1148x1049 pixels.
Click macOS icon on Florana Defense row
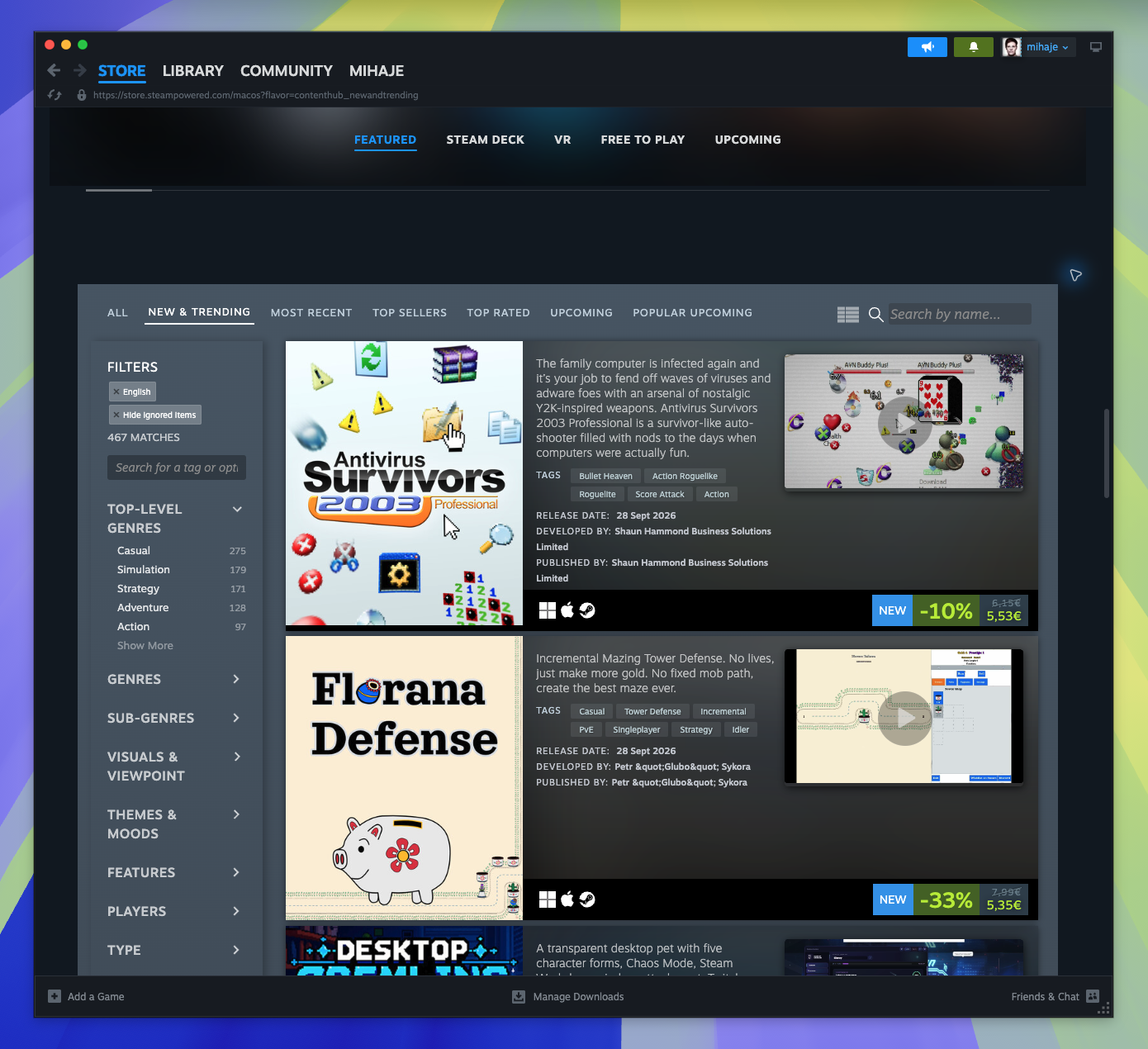pyautogui.click(x=567, y=899)
